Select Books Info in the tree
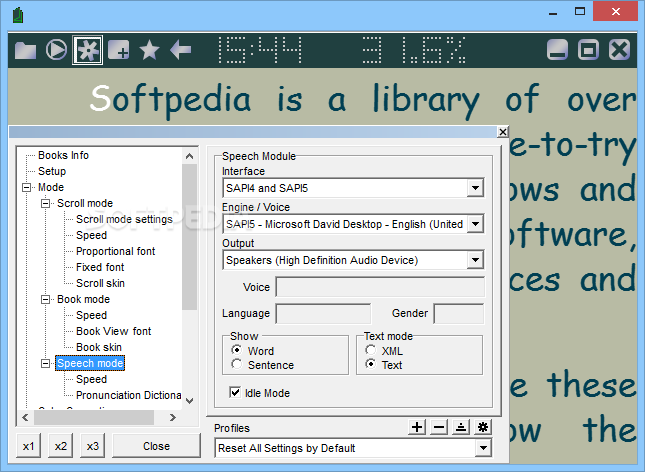The width and height of the screenshot is (645, 472). point(63,155)
